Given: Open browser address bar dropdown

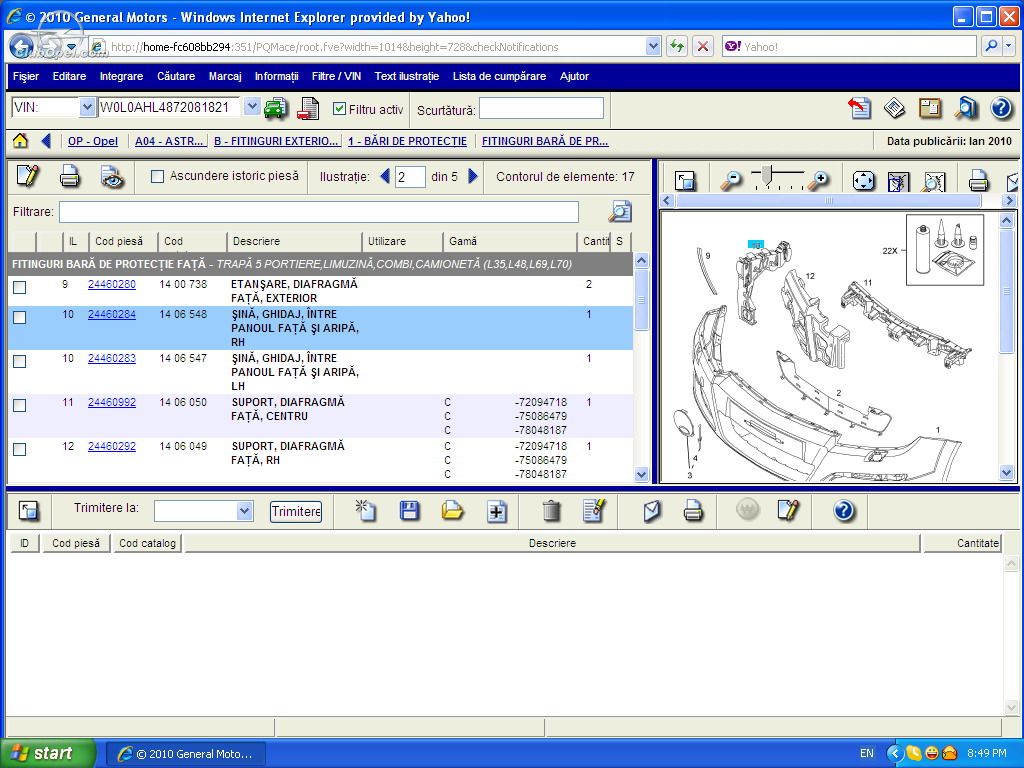Looking at the screenshot, I should point(652,46).
